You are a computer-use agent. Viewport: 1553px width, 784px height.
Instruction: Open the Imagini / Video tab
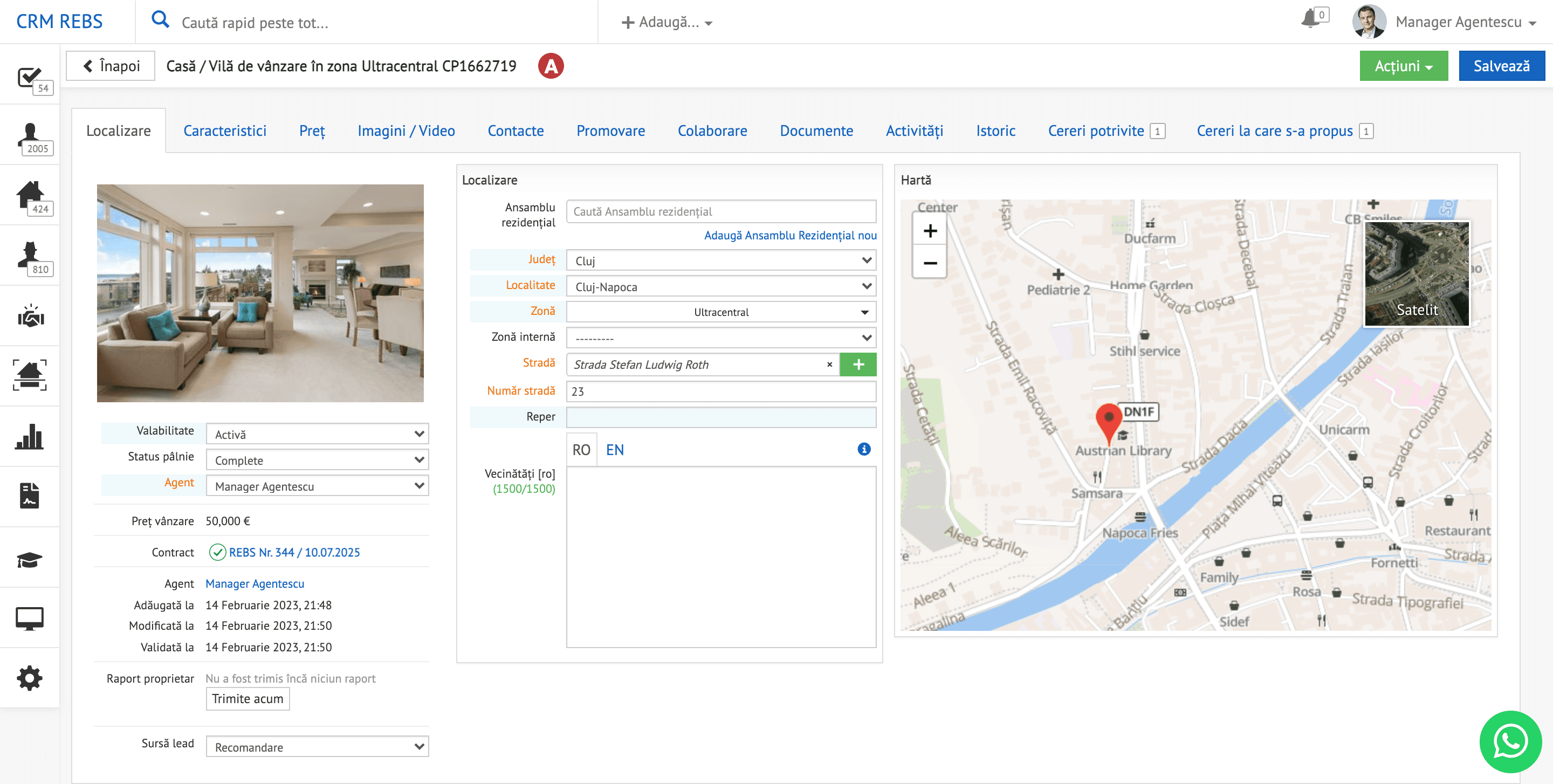(406, 130)
